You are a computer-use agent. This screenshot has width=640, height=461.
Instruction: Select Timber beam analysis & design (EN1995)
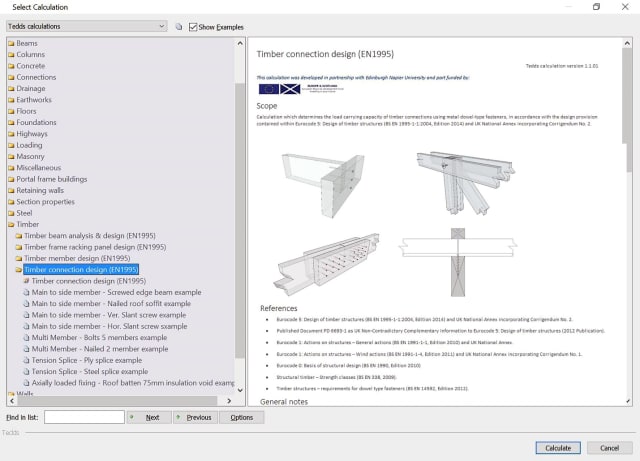point(90,236)
